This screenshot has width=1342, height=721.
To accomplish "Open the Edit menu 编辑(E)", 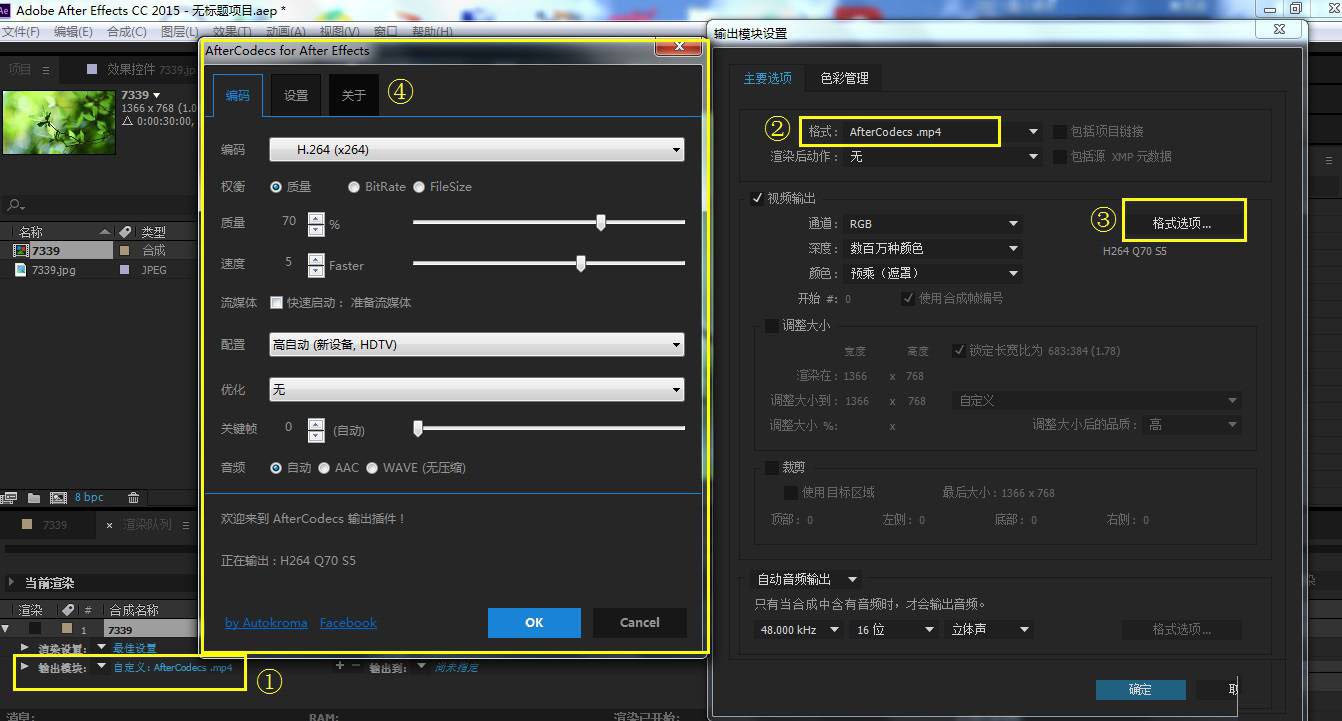I will [73, 32].
